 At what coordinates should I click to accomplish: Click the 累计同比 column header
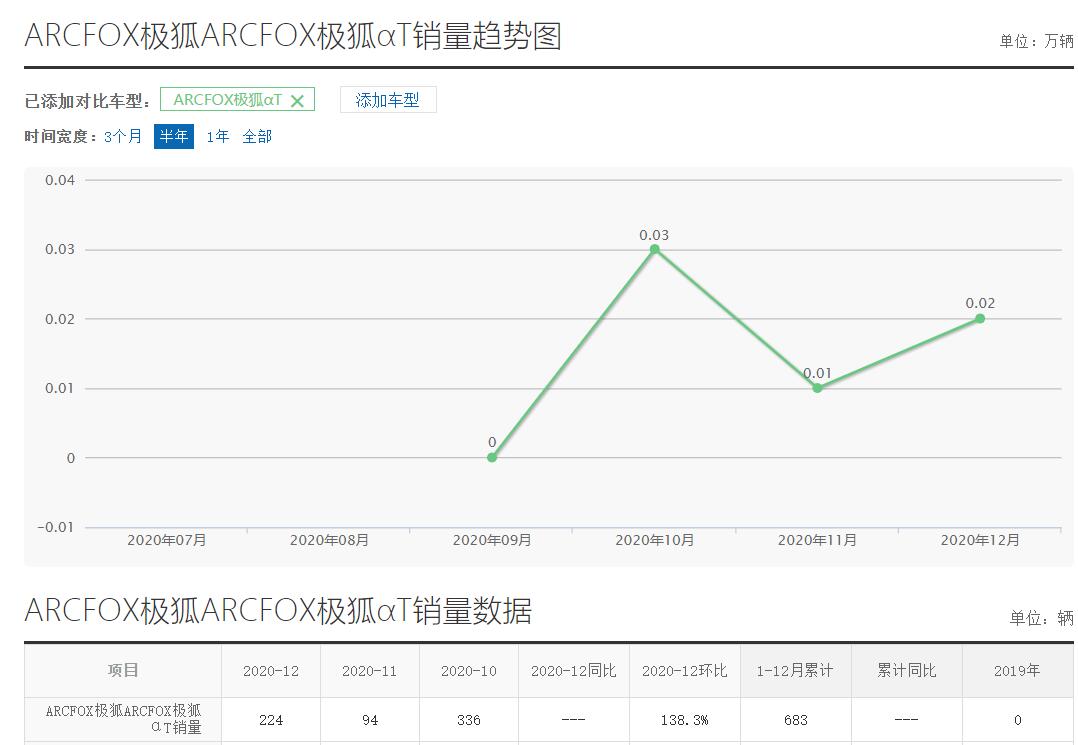click(907, 670)
